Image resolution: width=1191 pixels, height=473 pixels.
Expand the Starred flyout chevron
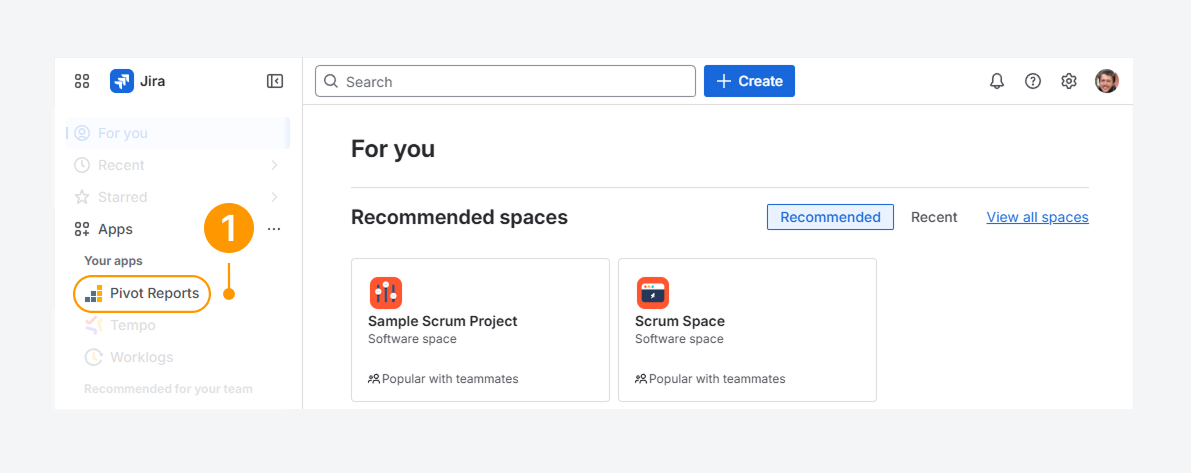274,197
